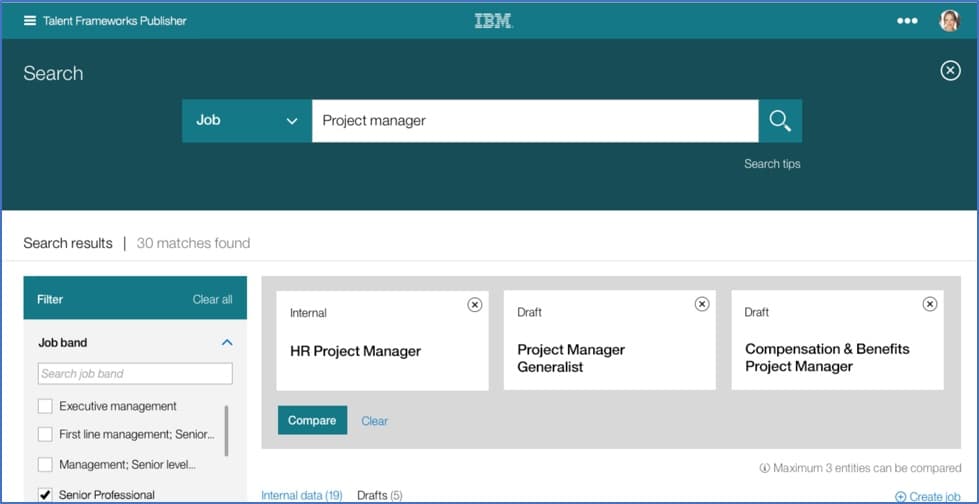Image resolution: width=979 pixels, height=504 pixels.
Task: Remove Project Manager Generalist from comparison
Action: pyautogui.click(x=702, y=304)
